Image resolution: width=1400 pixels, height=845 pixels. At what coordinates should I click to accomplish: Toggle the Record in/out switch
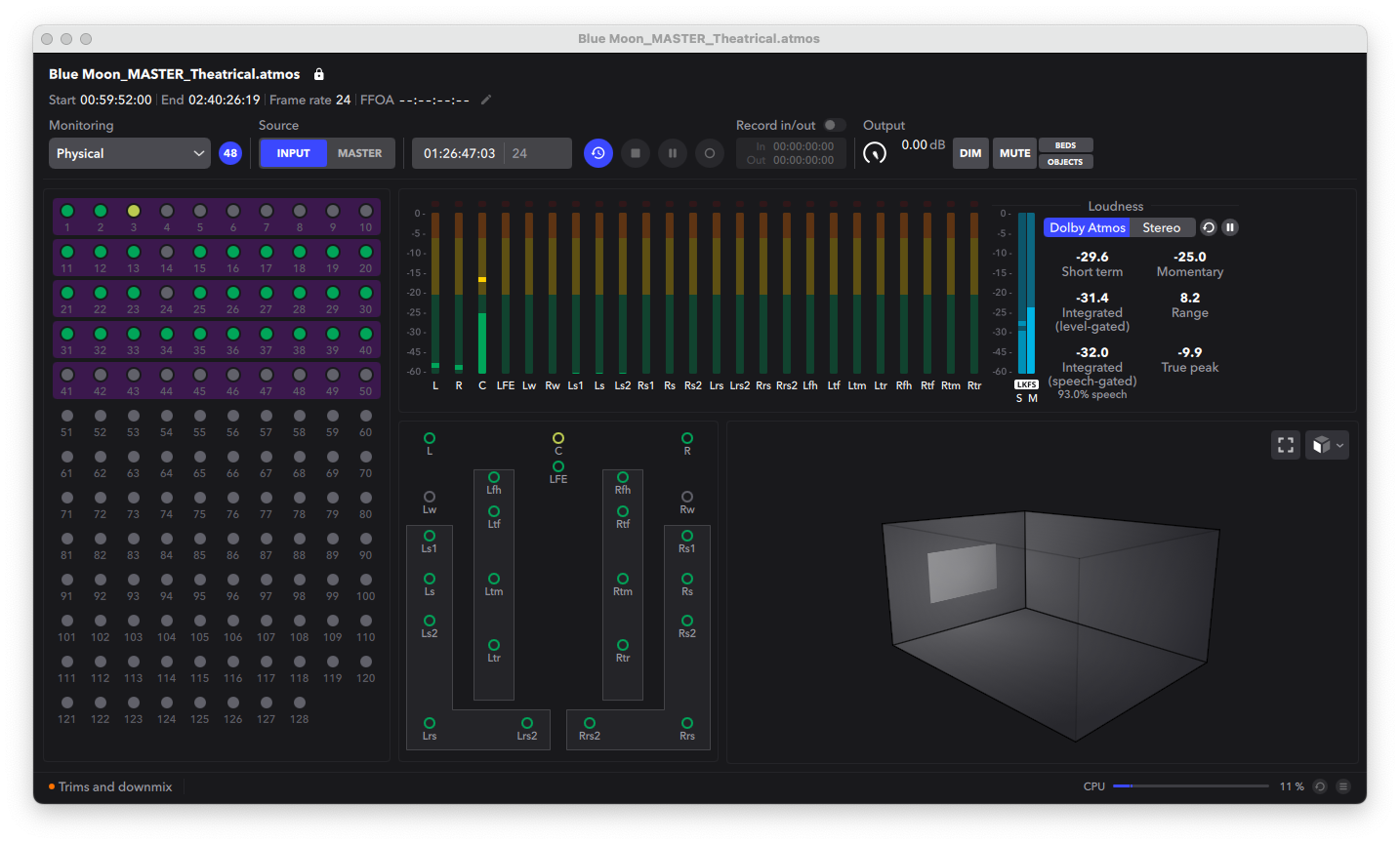pyautogui.click(x=834, y=125)
